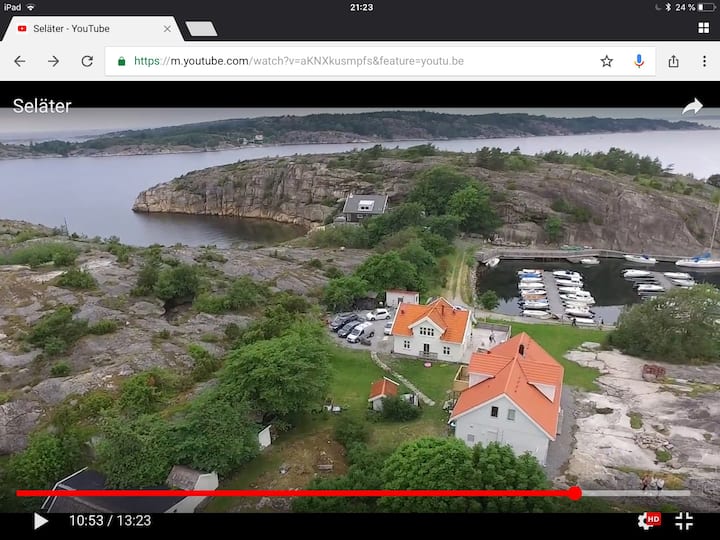Bookmark this page with the star icon
The width and height of the screenshot is (720, 540).
[x=607, y=61]
